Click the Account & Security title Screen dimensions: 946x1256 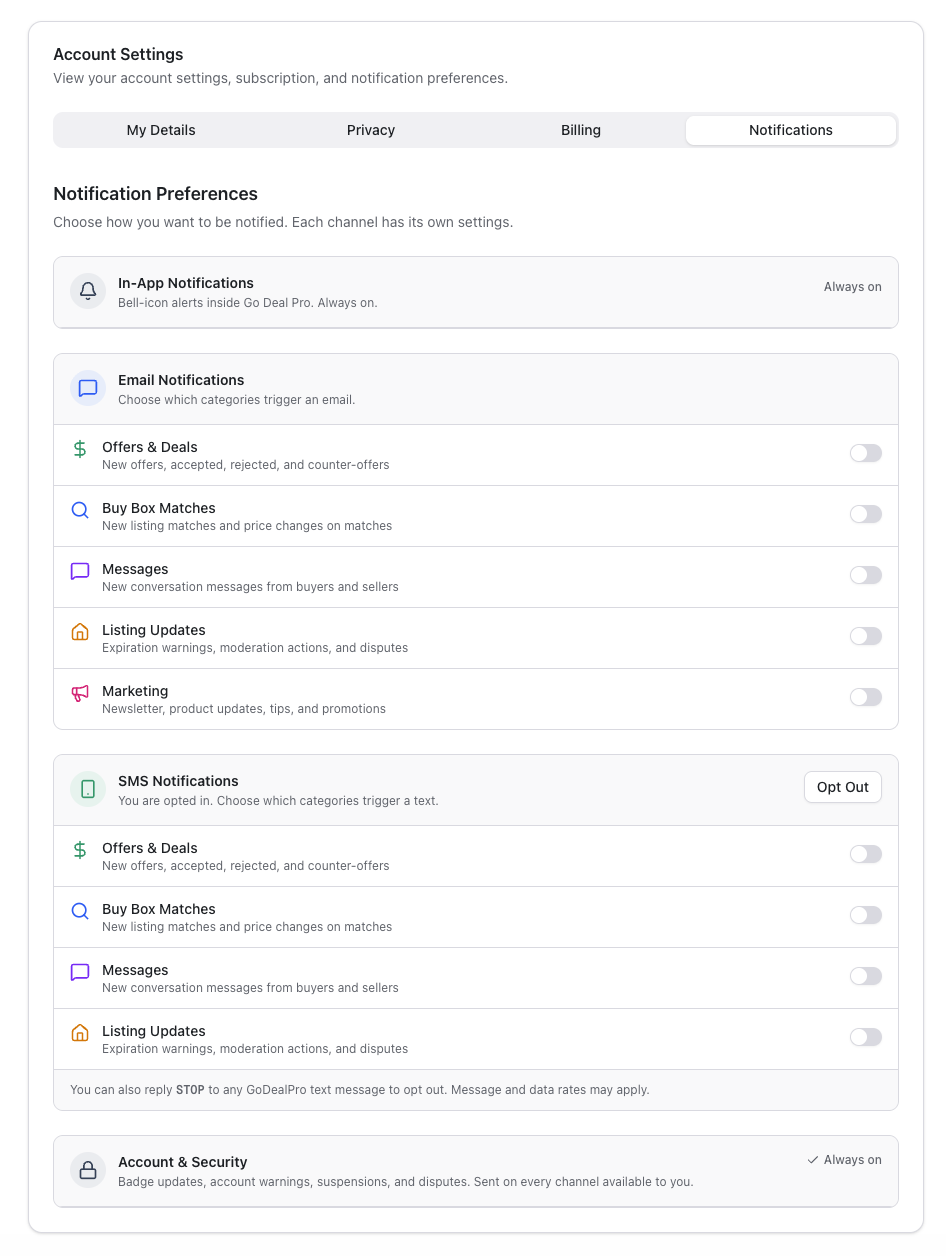[183, 1162]
